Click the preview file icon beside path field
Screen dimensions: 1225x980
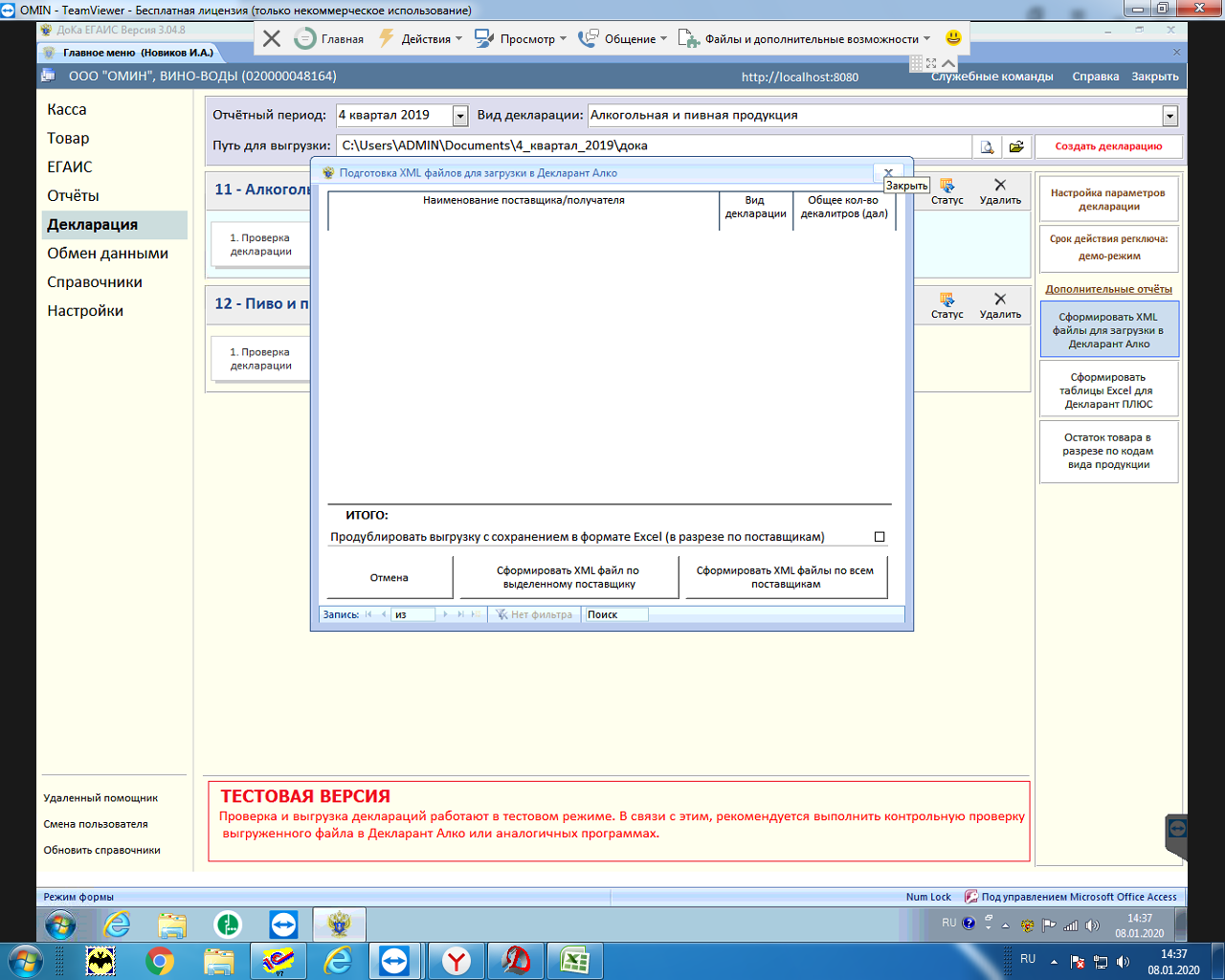pos(987,146)
